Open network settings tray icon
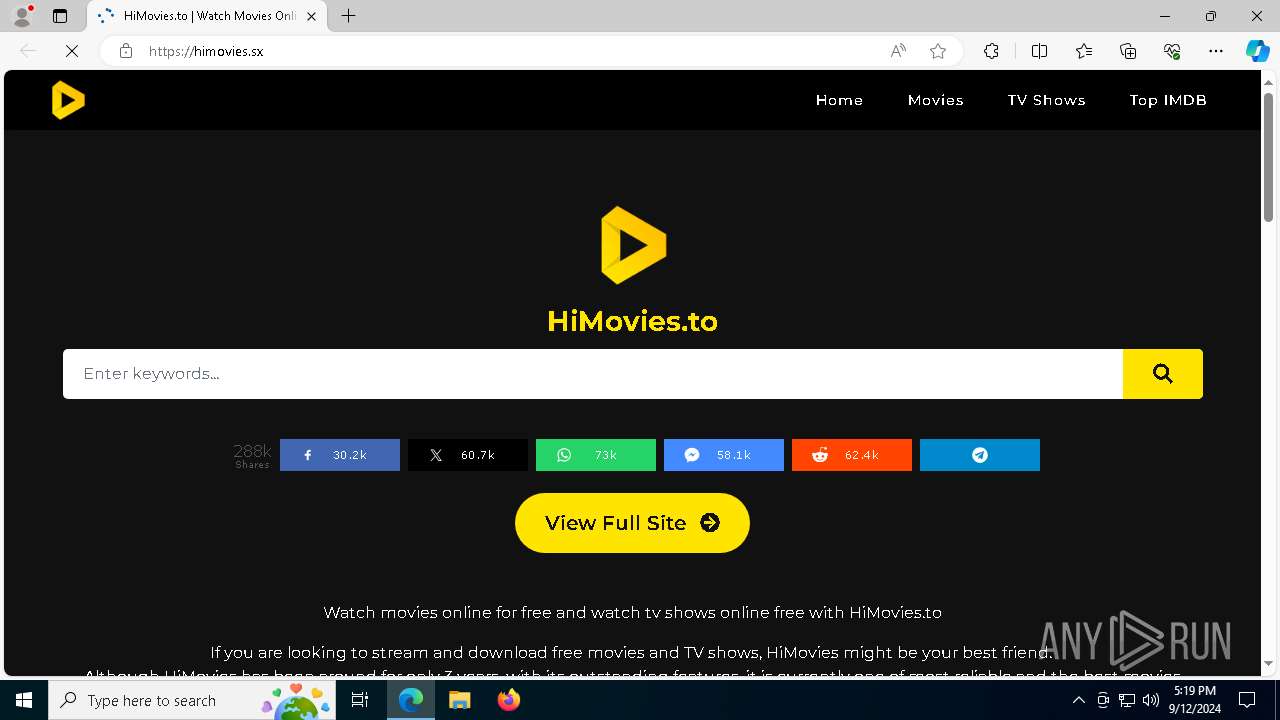Screen dimensions: 1280x720 point(1127,700)
